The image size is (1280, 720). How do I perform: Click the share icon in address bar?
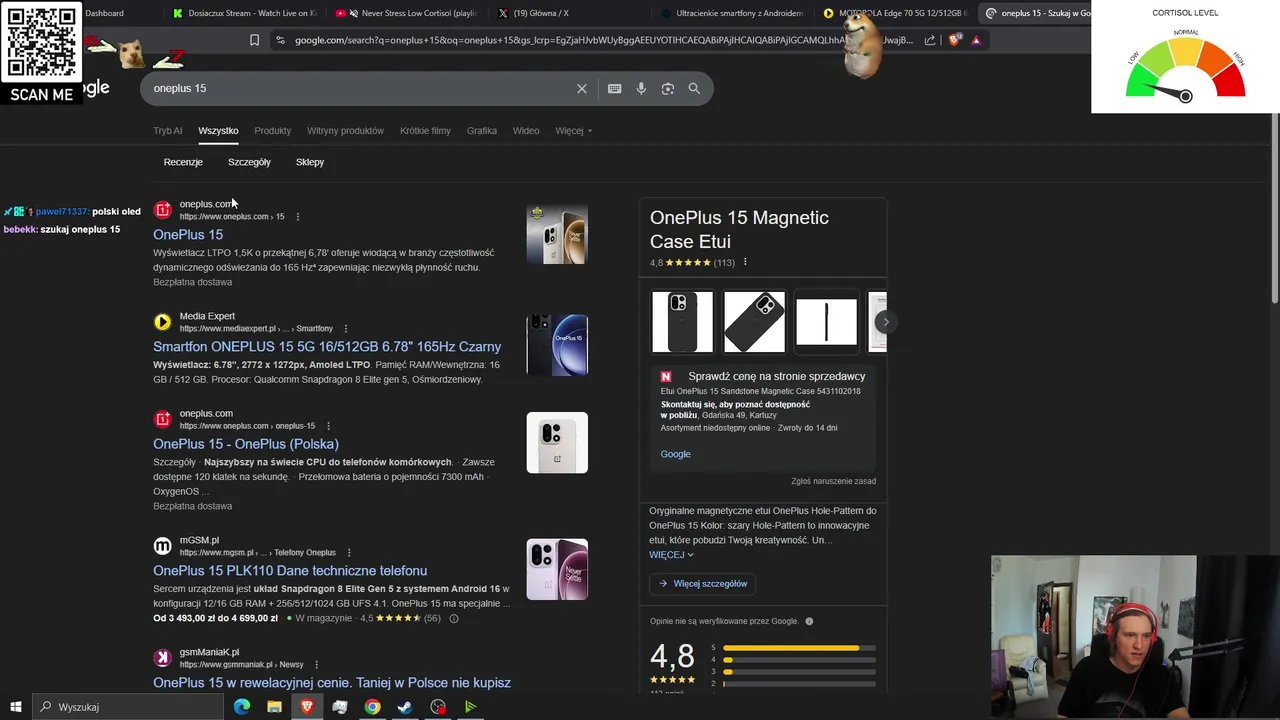click(930, 40)
